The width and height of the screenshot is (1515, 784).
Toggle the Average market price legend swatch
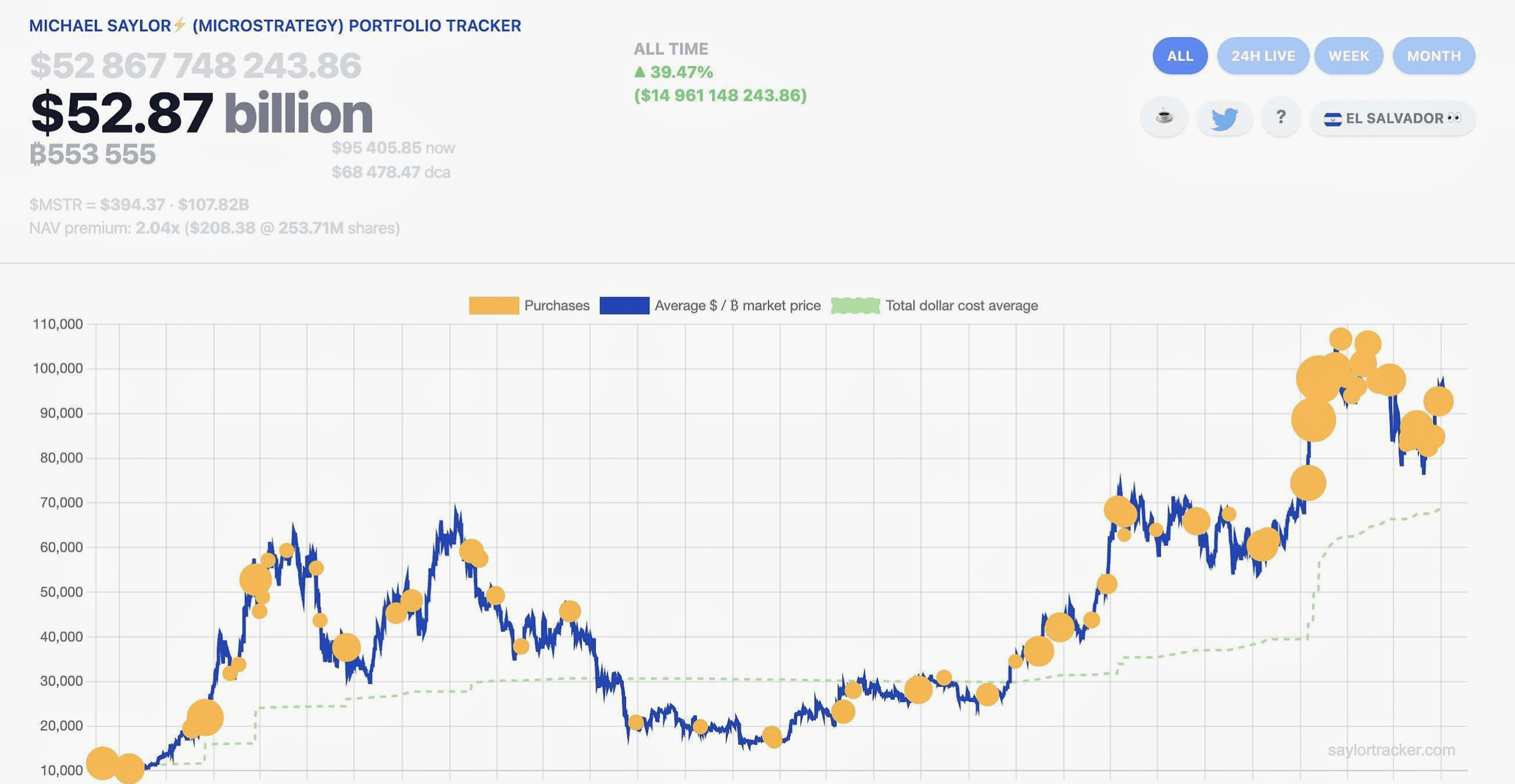[625, 305]
